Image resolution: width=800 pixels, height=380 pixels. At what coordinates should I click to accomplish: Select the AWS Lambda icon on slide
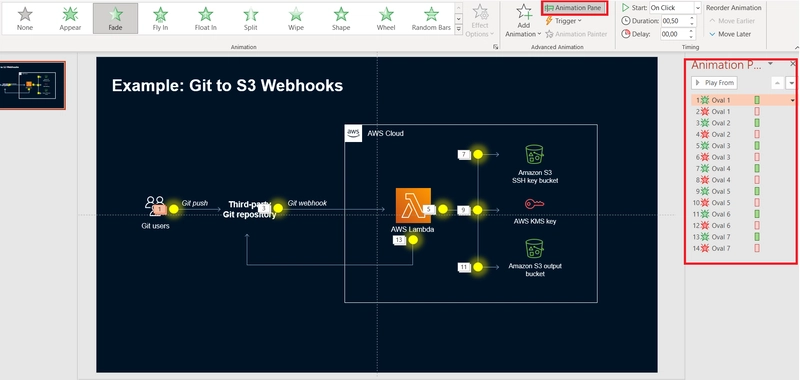pos(413,206)
